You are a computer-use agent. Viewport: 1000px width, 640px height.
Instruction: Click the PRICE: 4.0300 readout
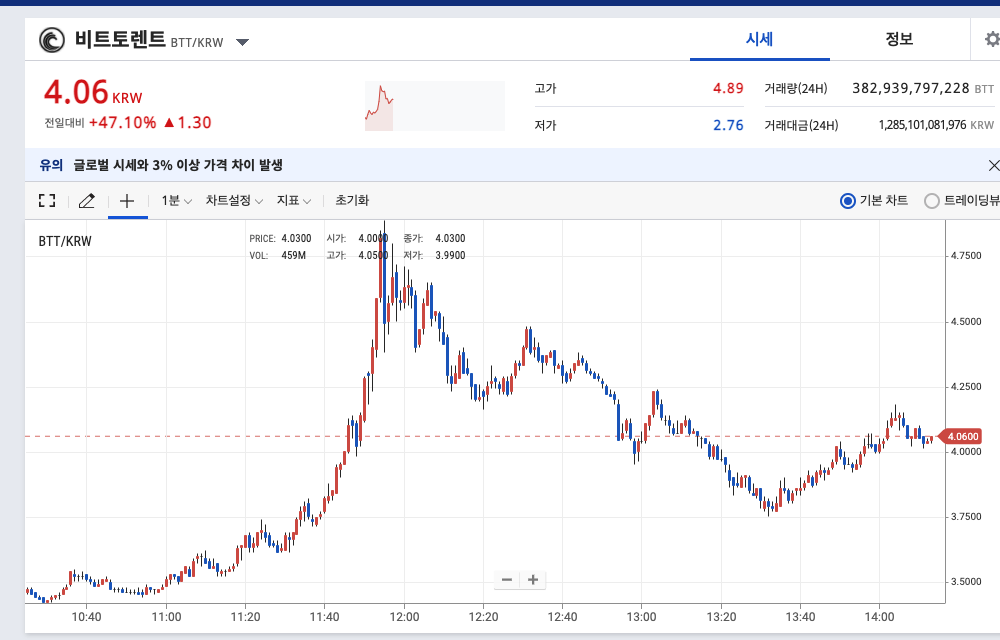[280, 238]
